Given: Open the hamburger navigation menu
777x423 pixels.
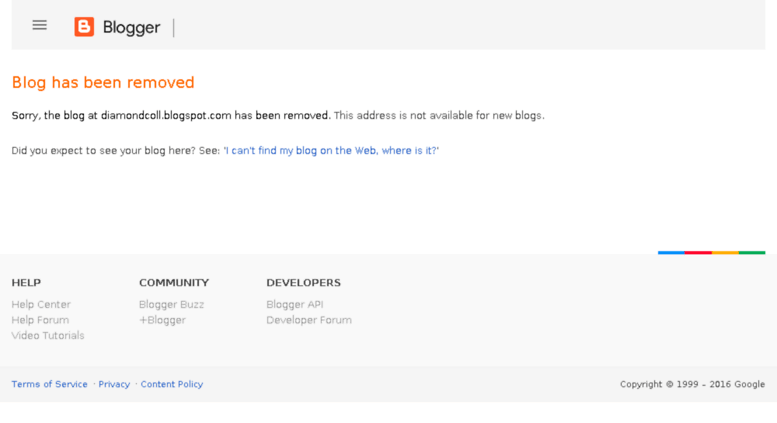Looking at the screenshot, I should pos(40,25).
